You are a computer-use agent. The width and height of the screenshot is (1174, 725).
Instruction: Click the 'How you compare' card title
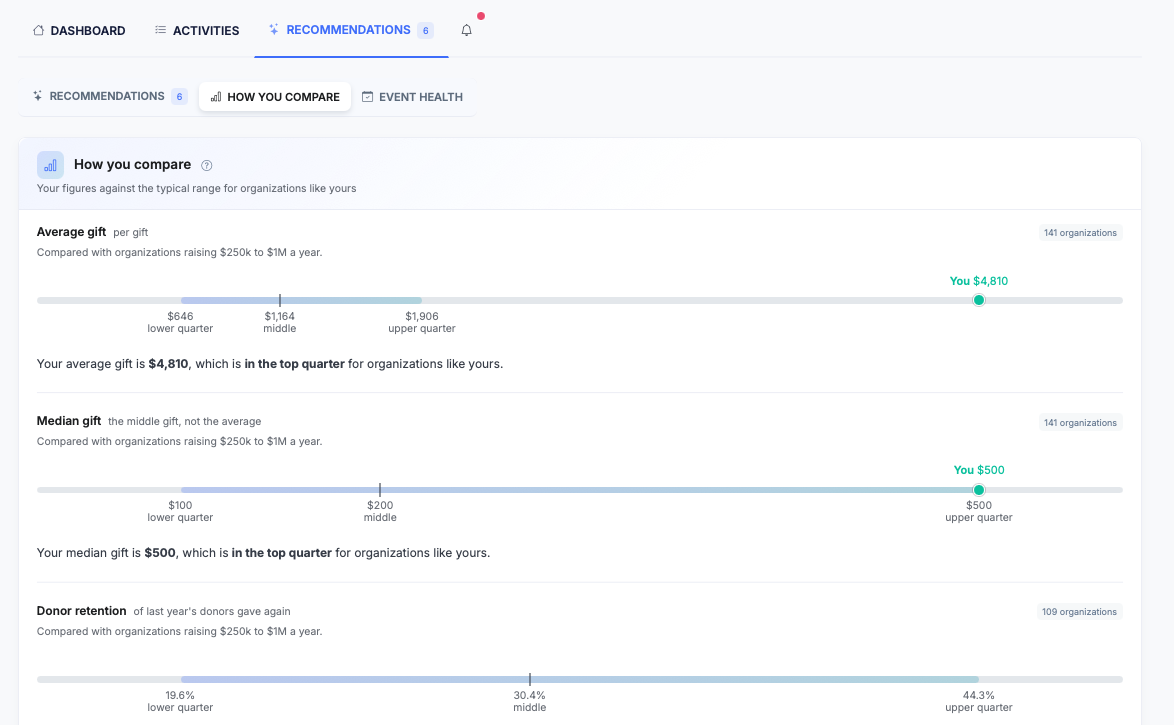[133, 165]
